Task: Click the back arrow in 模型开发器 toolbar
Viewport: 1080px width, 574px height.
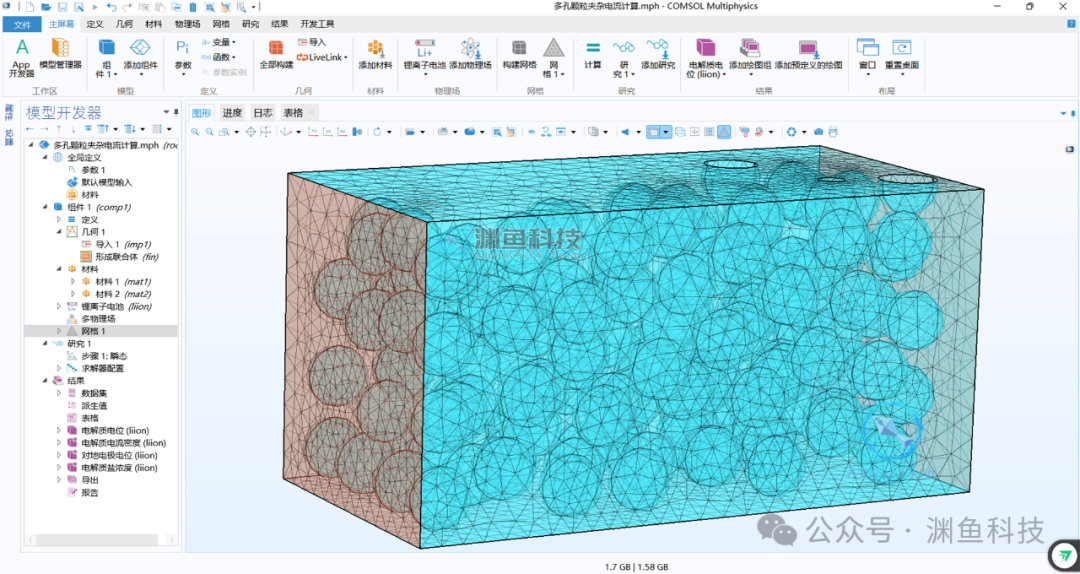Action: 29,129
